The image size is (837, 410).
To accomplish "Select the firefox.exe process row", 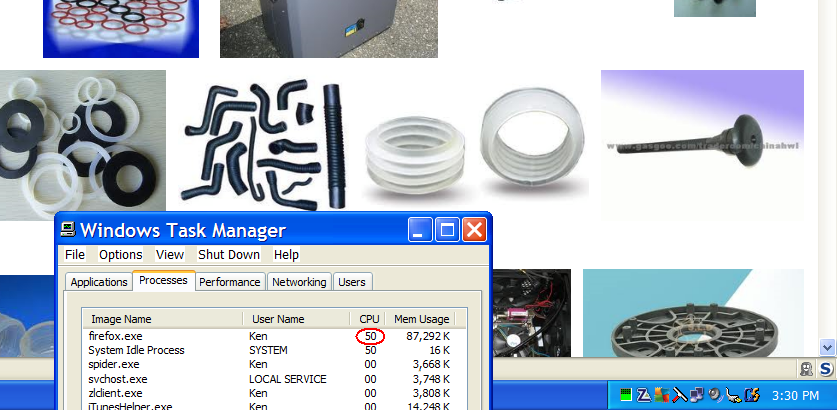I will click(x=273, y=336).
